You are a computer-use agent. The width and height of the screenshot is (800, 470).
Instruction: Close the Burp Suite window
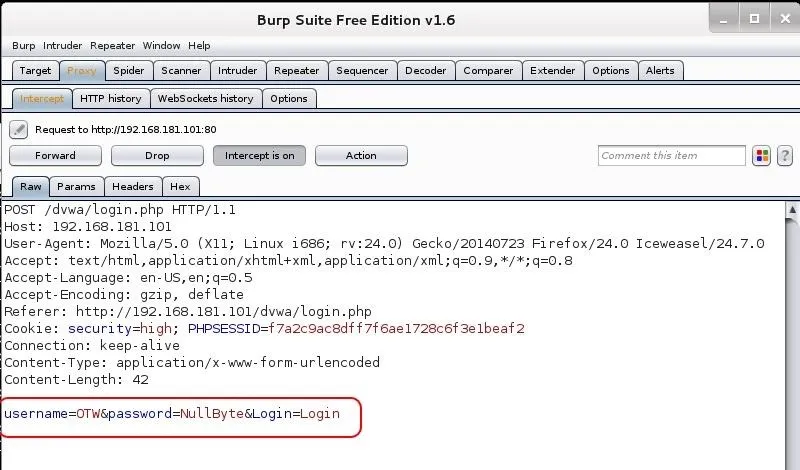[786, 19]
